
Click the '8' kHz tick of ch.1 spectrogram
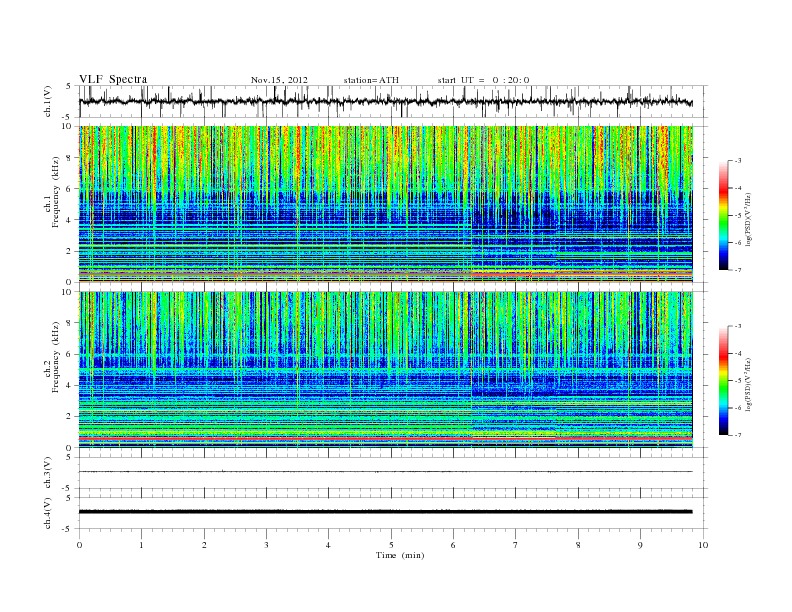point(70,158)
